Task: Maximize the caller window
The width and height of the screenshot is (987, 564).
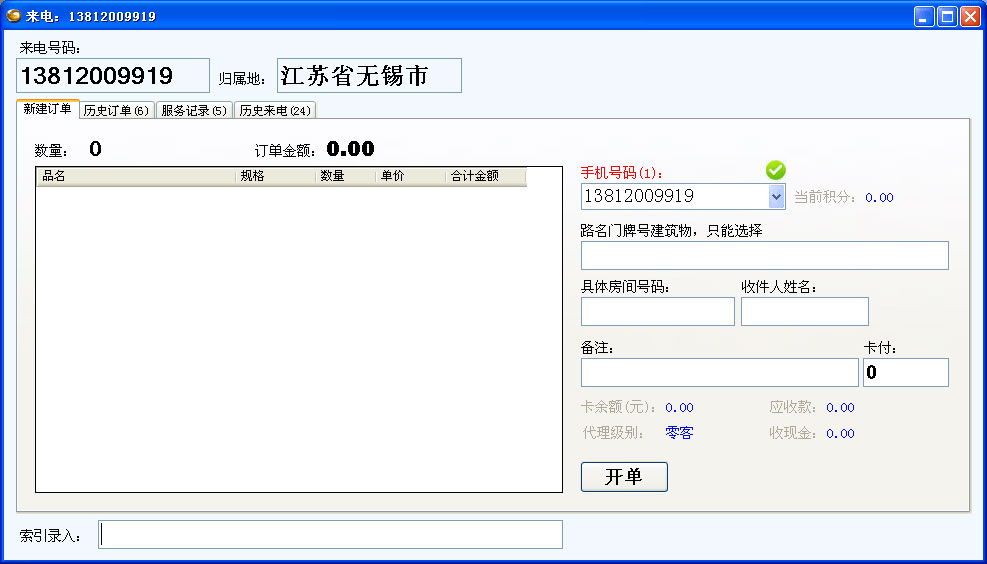Action: 946,16
